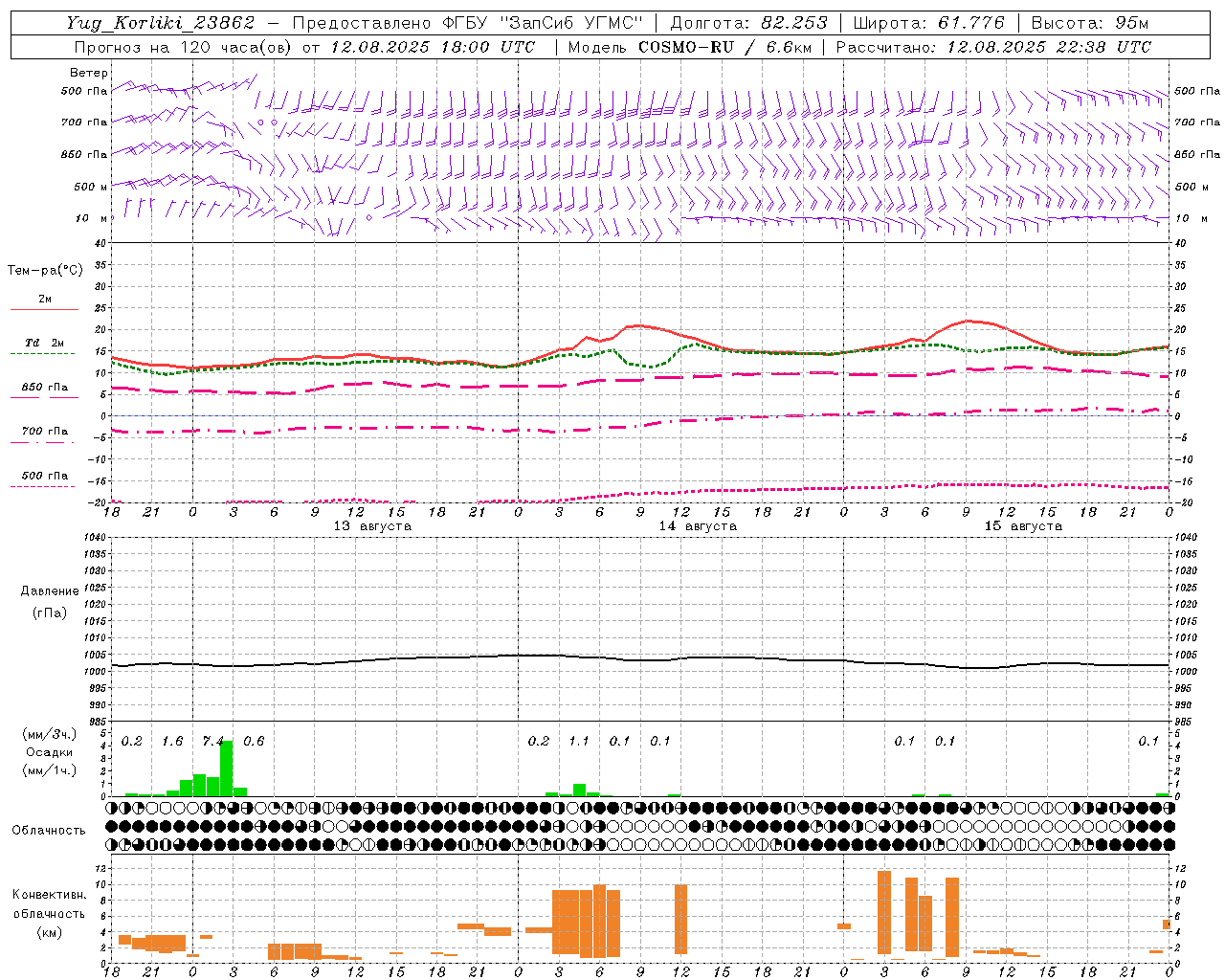This screenshot has height=980, width=1225.
Task: Click the latitude value 'Широта: 61.776'
Action: click(928, 23)
